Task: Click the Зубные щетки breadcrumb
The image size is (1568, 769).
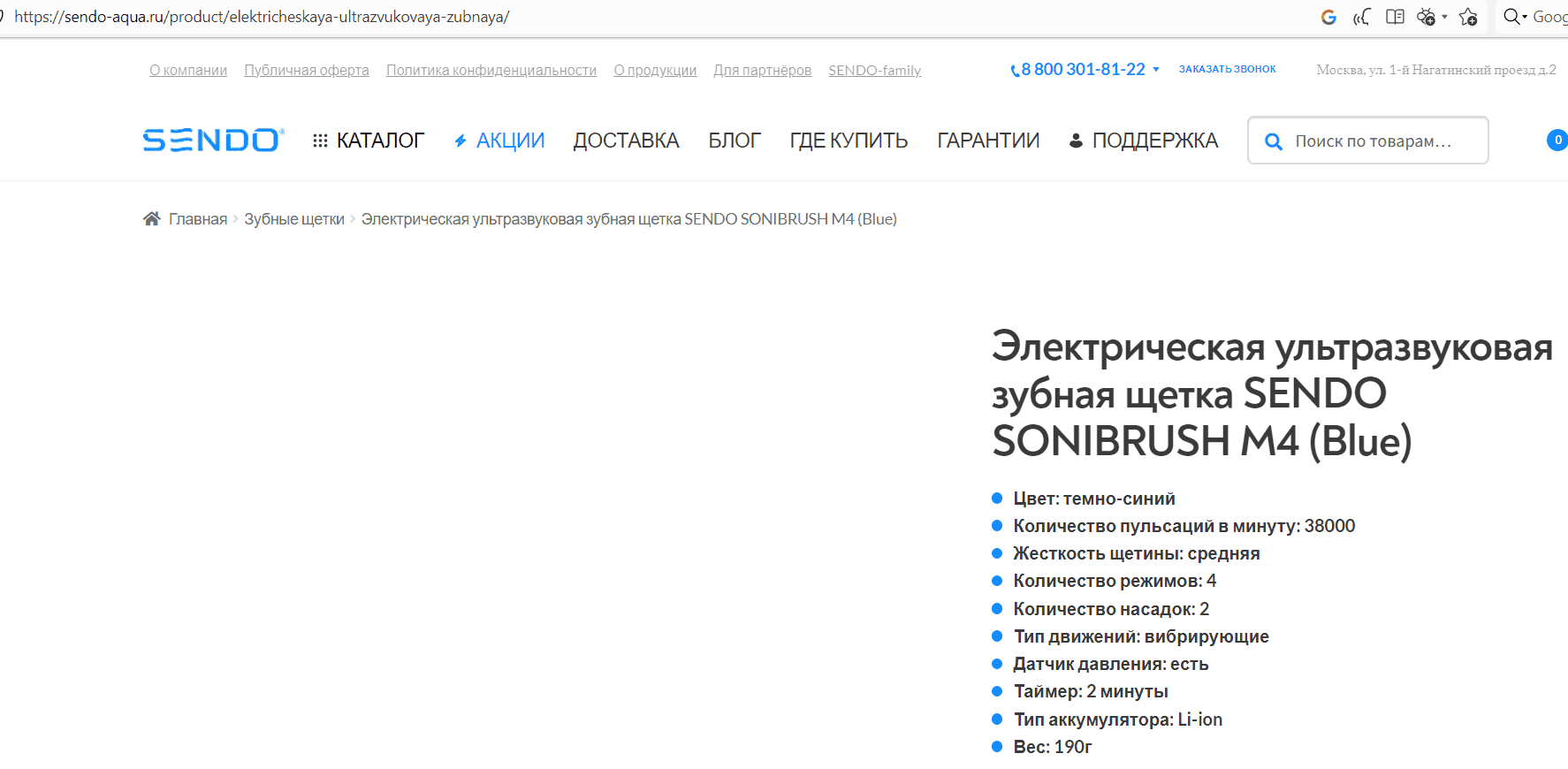Action: click(294, 219)
